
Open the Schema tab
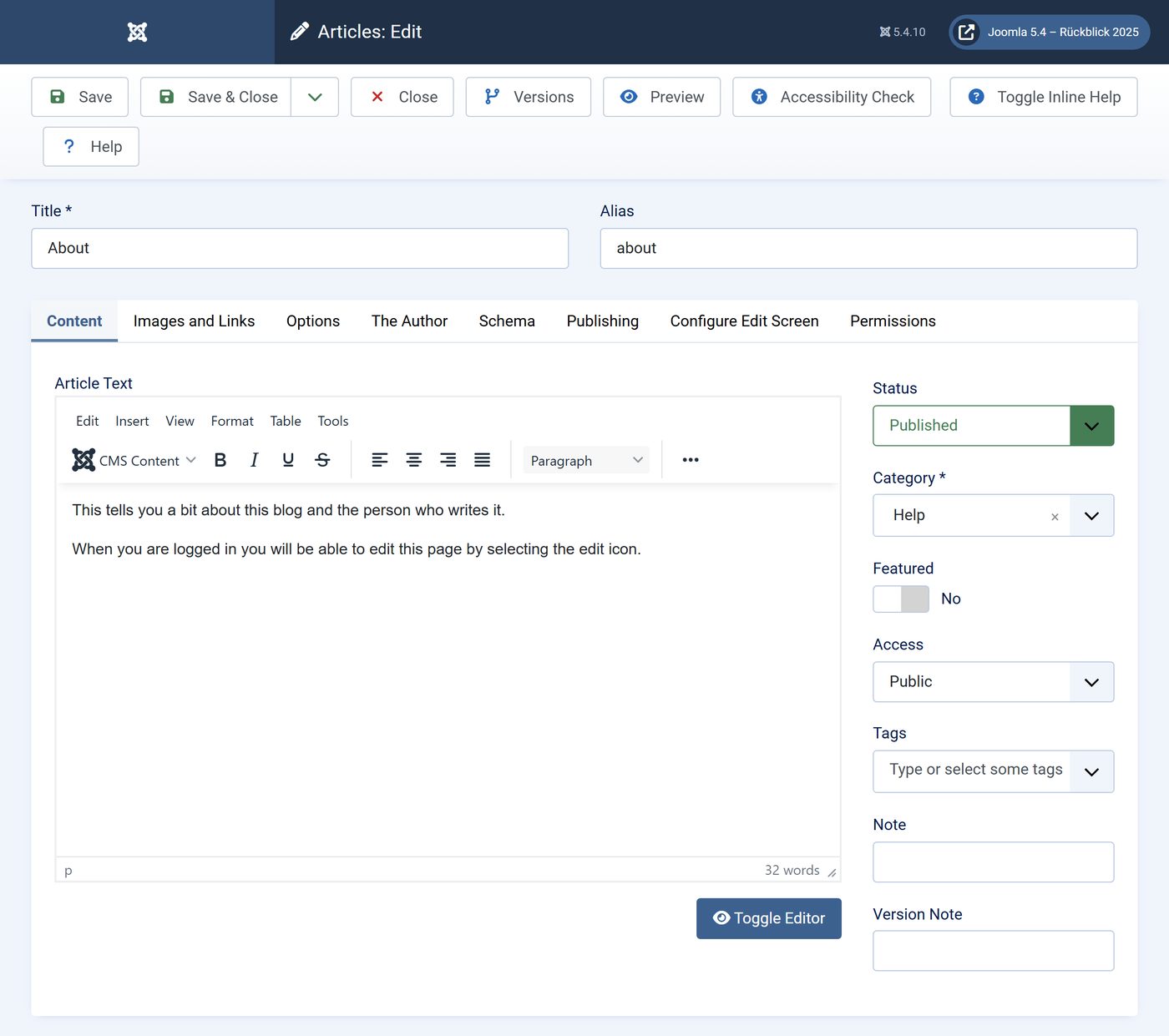tap(507, 321)
